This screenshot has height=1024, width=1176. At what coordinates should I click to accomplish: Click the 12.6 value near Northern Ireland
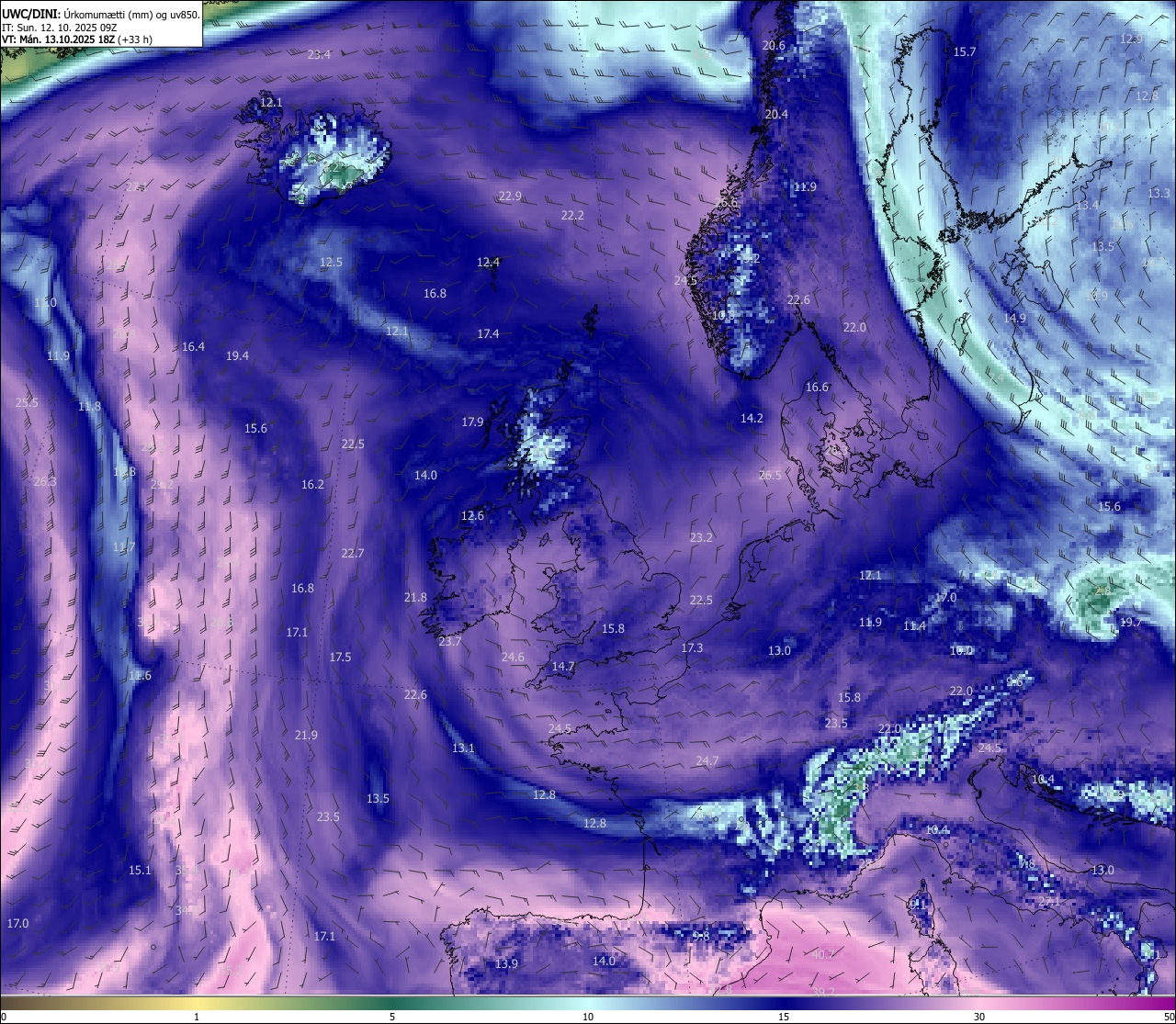[472, 516]
